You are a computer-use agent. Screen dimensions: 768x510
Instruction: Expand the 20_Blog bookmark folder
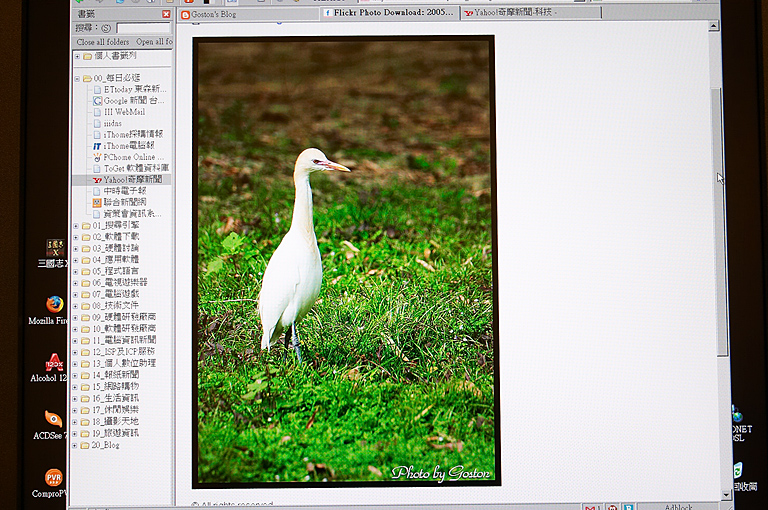tap(77, 445)
